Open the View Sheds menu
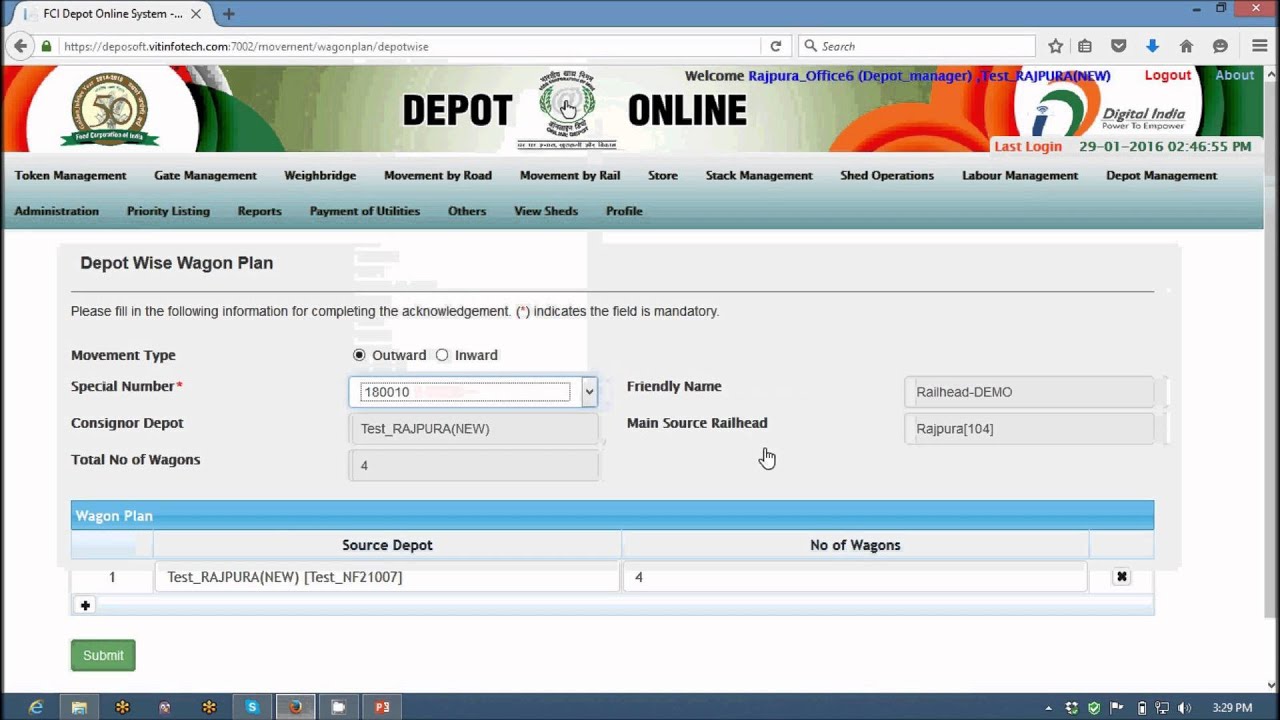This screenshot has width=1280, height=720. point(546,211)
